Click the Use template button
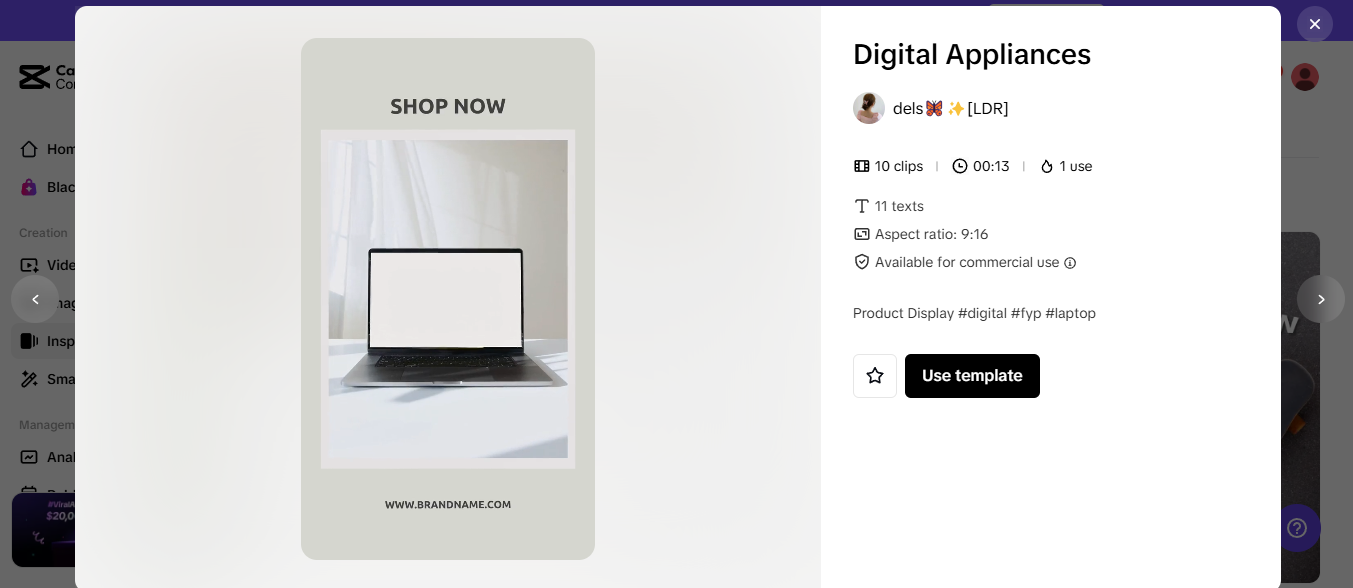The height and width of the screenshot is (588, 1353). [972, 376]
